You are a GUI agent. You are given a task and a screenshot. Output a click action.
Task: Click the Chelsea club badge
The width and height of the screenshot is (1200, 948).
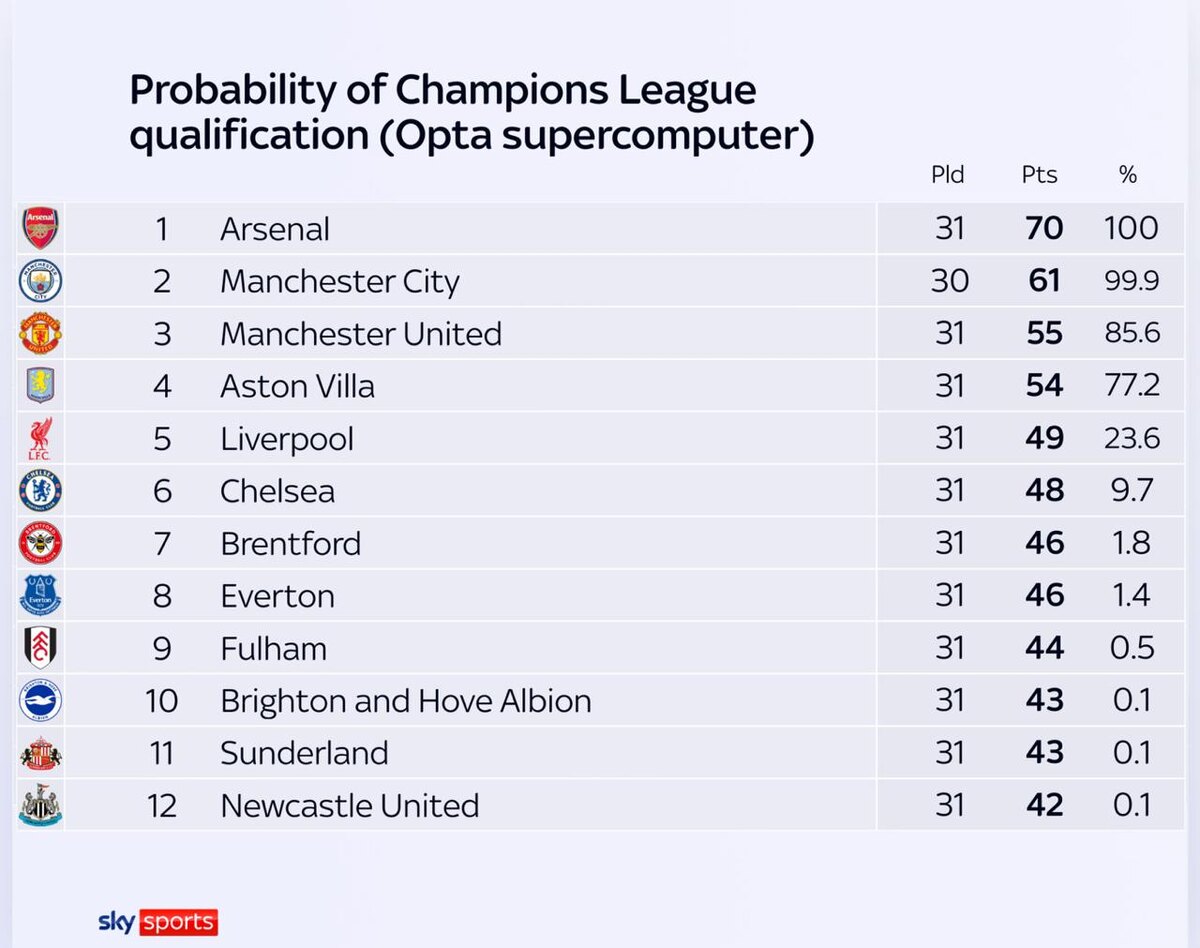click(41, 491)
